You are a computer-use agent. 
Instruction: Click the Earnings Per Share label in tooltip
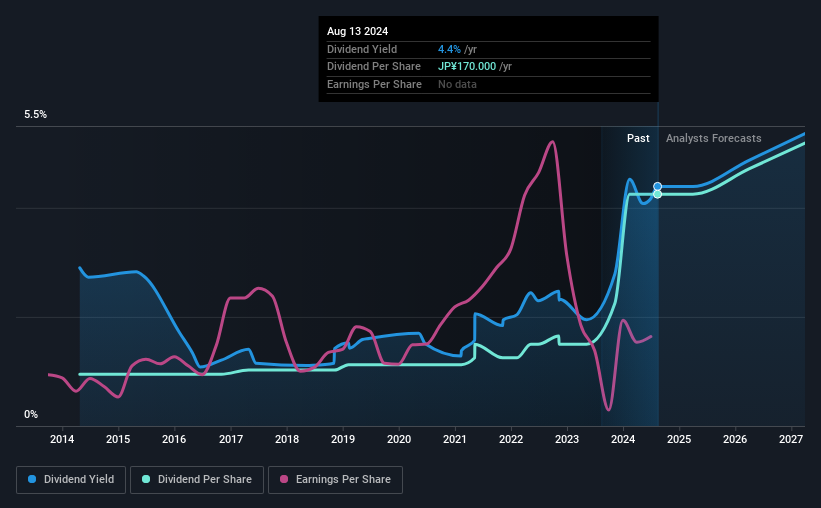point(374,84)
